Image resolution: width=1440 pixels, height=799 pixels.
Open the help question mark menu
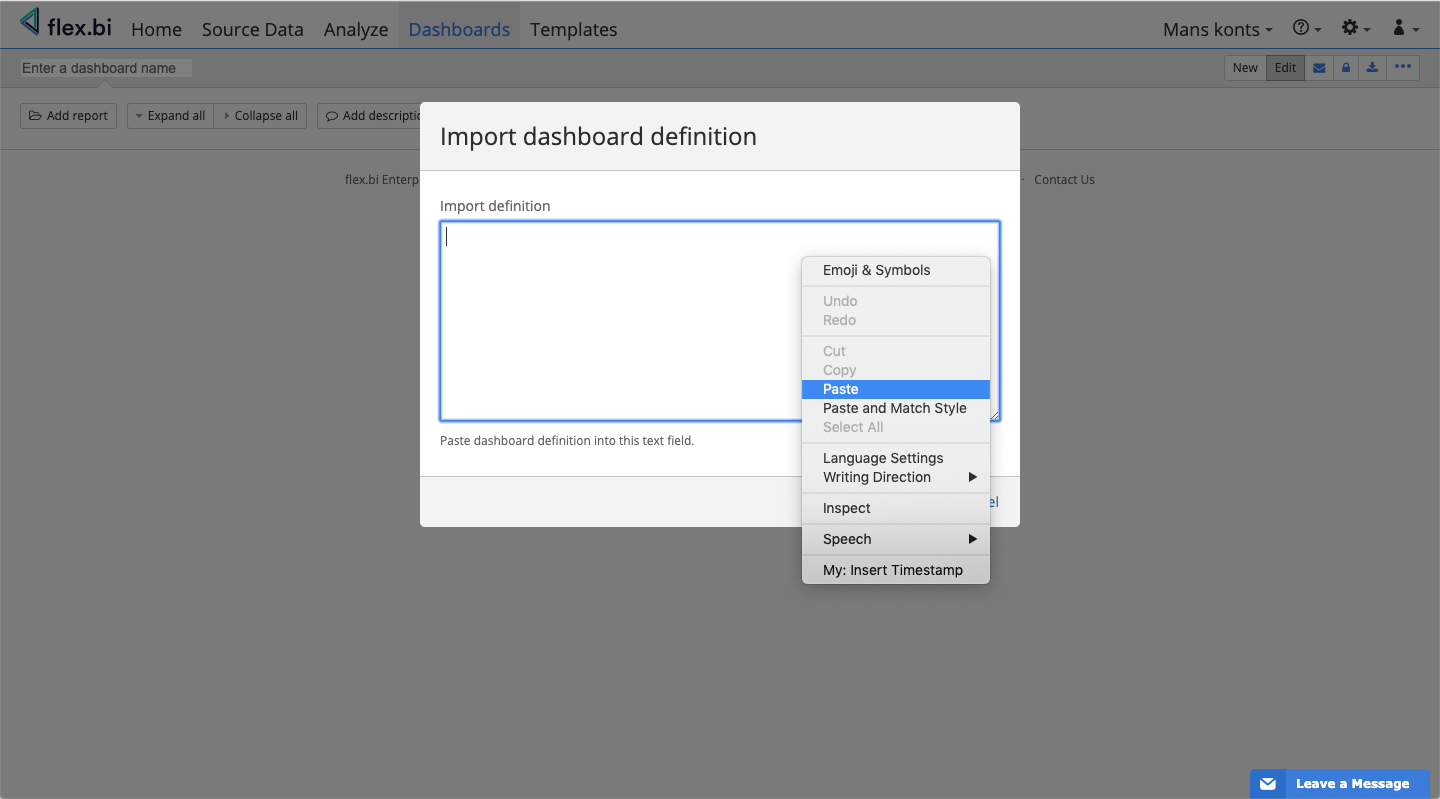(x=1307, y=29)
